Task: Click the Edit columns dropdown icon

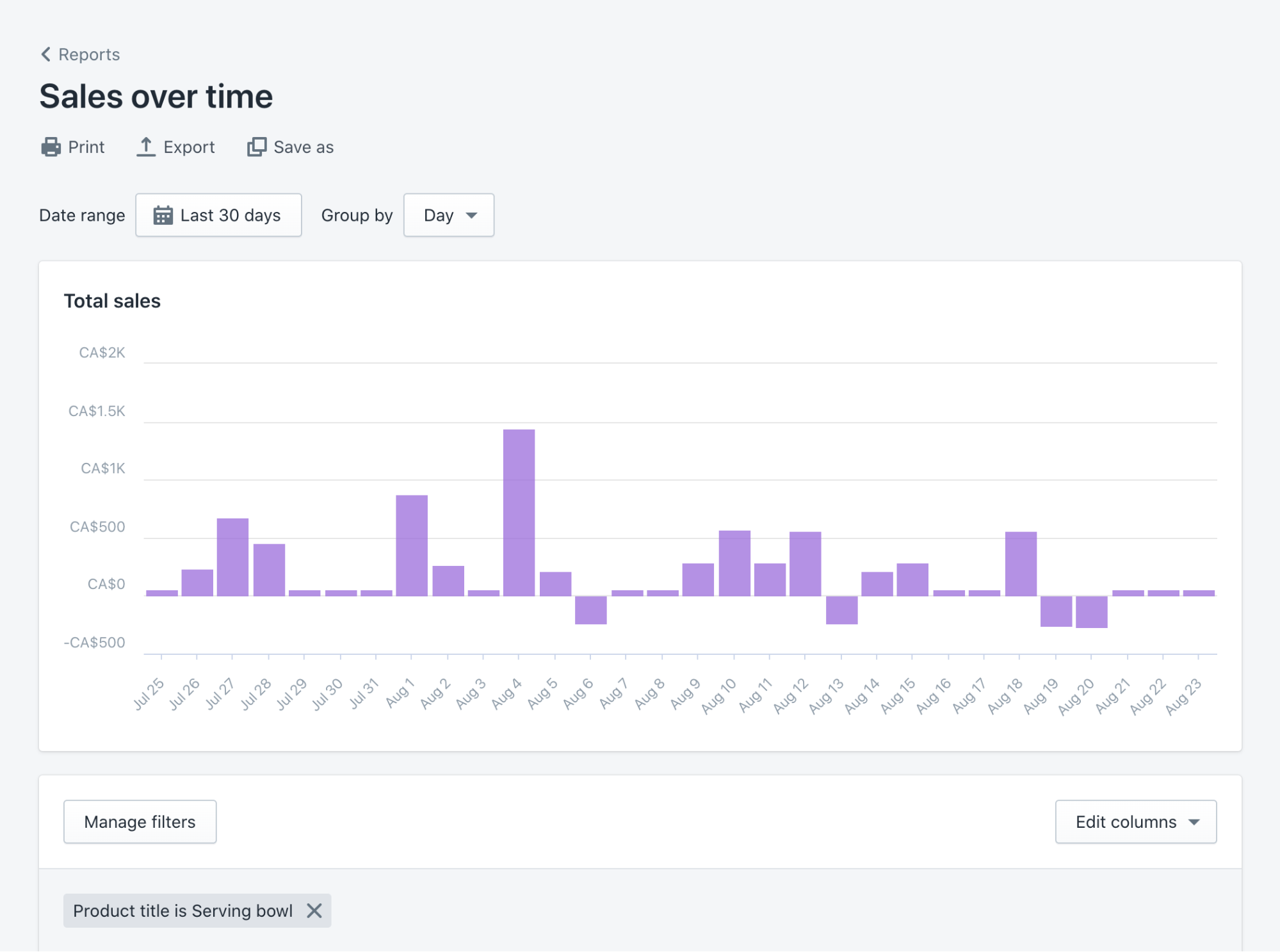Action: click(1196, 822)
